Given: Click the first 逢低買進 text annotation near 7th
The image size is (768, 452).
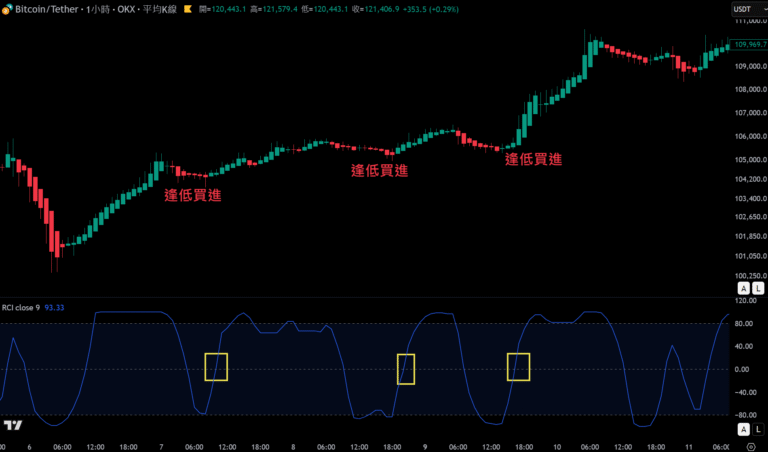Looking at the screenshot, I should click(193, 195).
